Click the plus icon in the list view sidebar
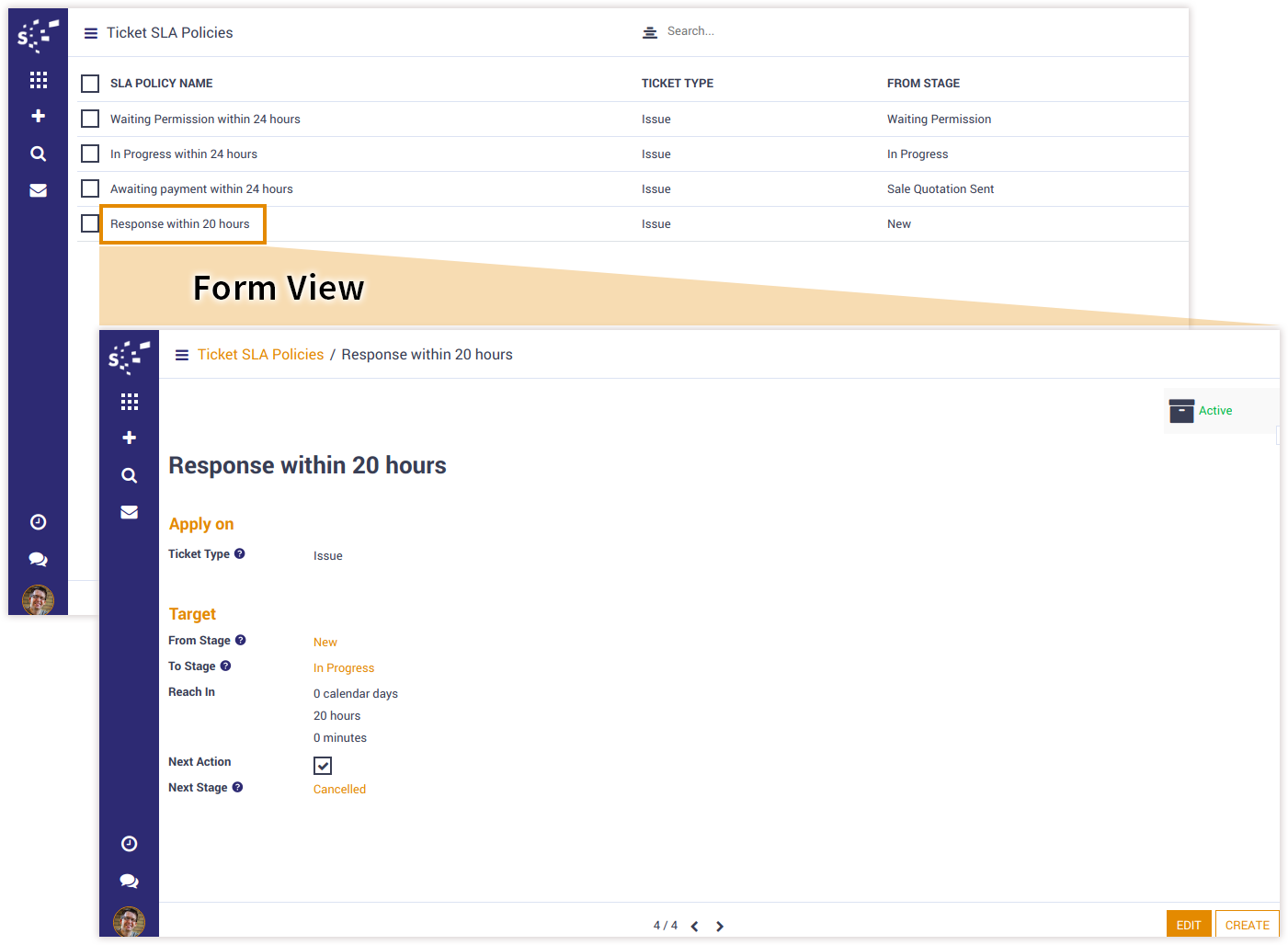The height and width of the screenshot is (945, 1288). [x=38, y=116]
